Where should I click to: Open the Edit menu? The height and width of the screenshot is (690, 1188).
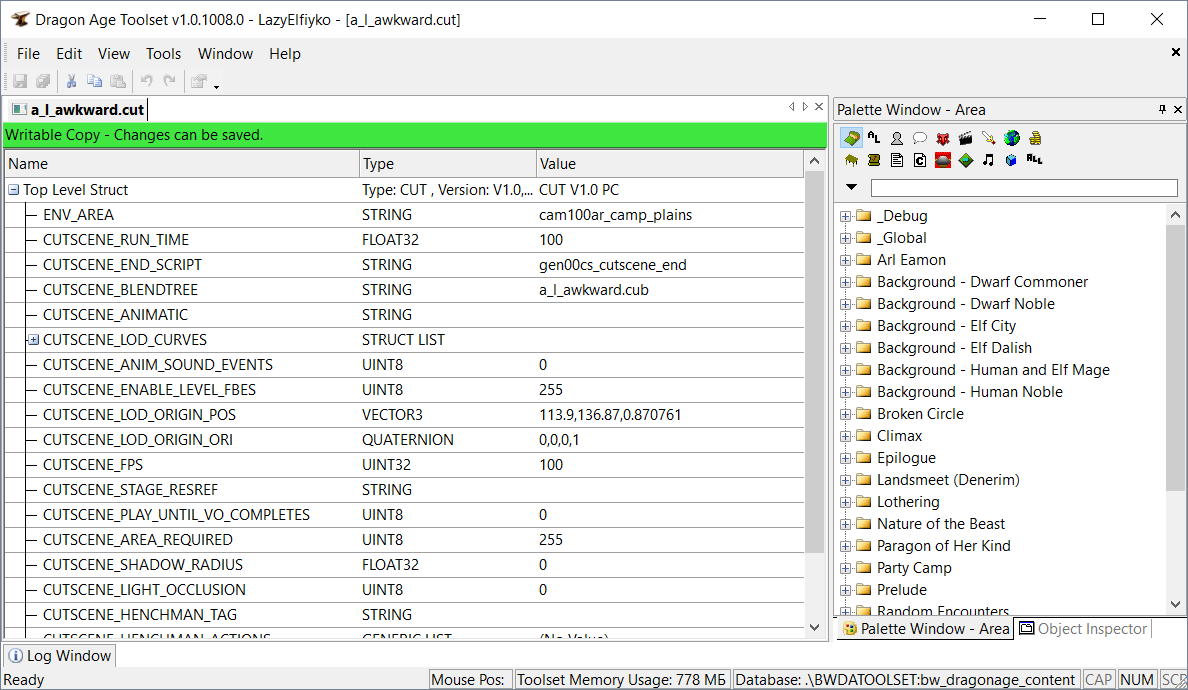pos(69,54)
